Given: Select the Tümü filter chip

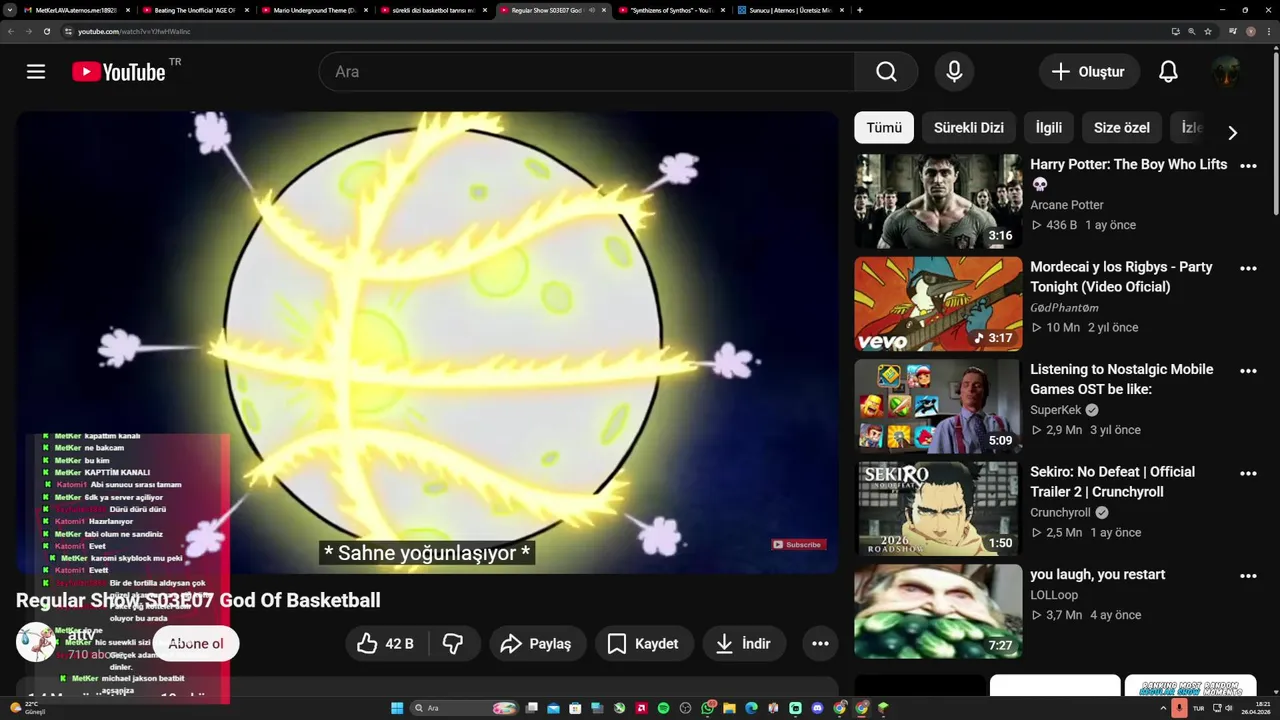Looking at the screenshot, I should click(884, 128).
